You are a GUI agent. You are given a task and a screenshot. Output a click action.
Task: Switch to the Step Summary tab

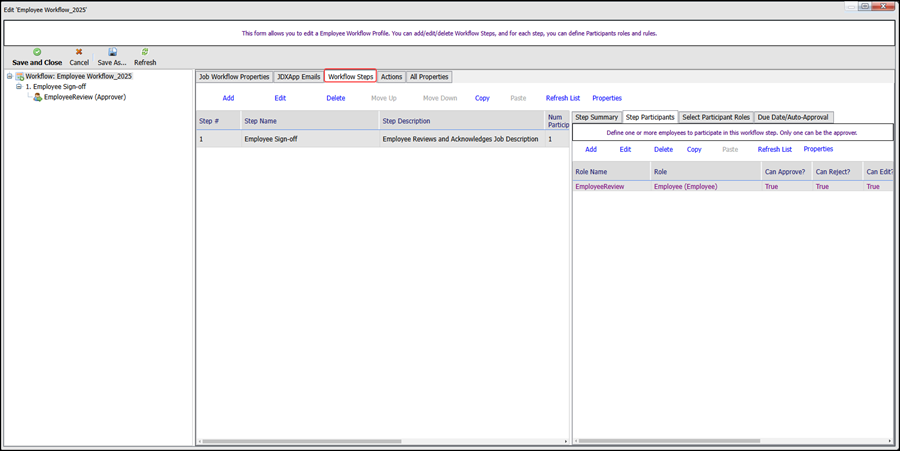click(x=596, y=117)
